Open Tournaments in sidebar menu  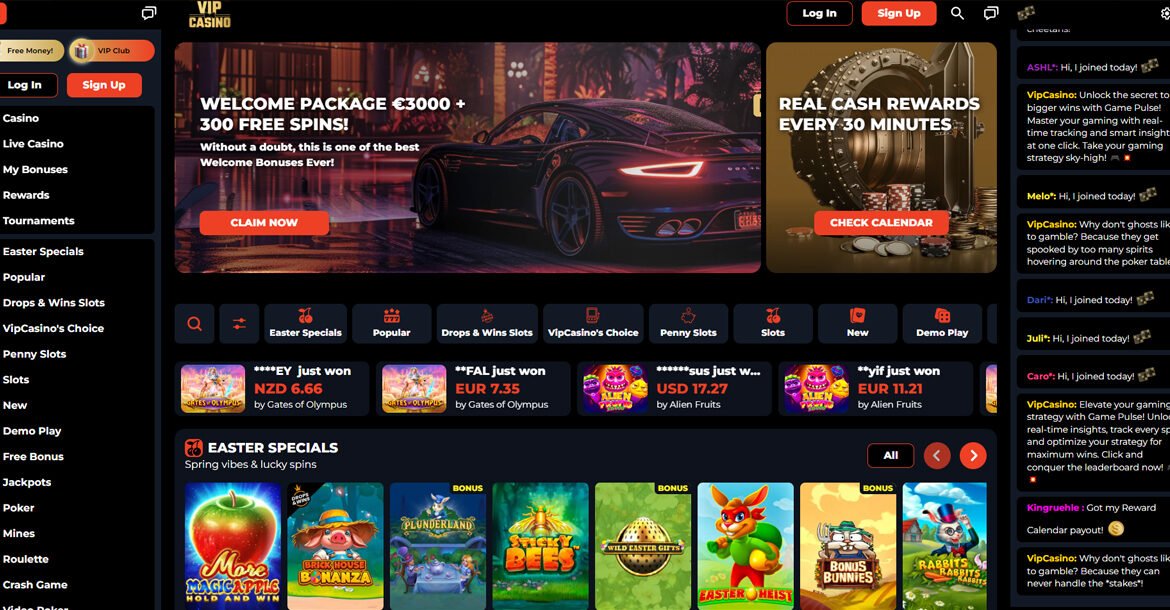(39, 221)
